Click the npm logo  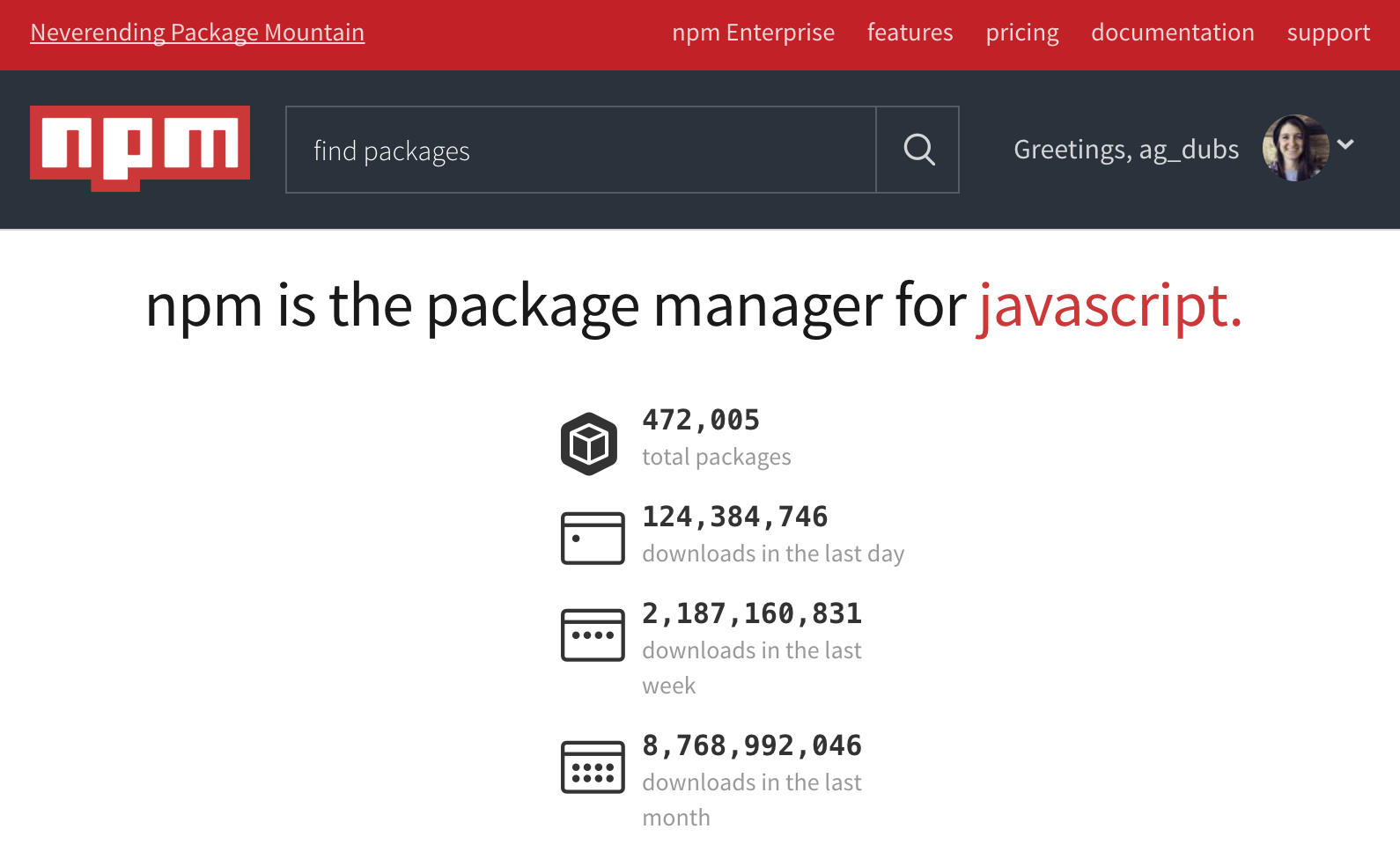(x=140, y=148)
